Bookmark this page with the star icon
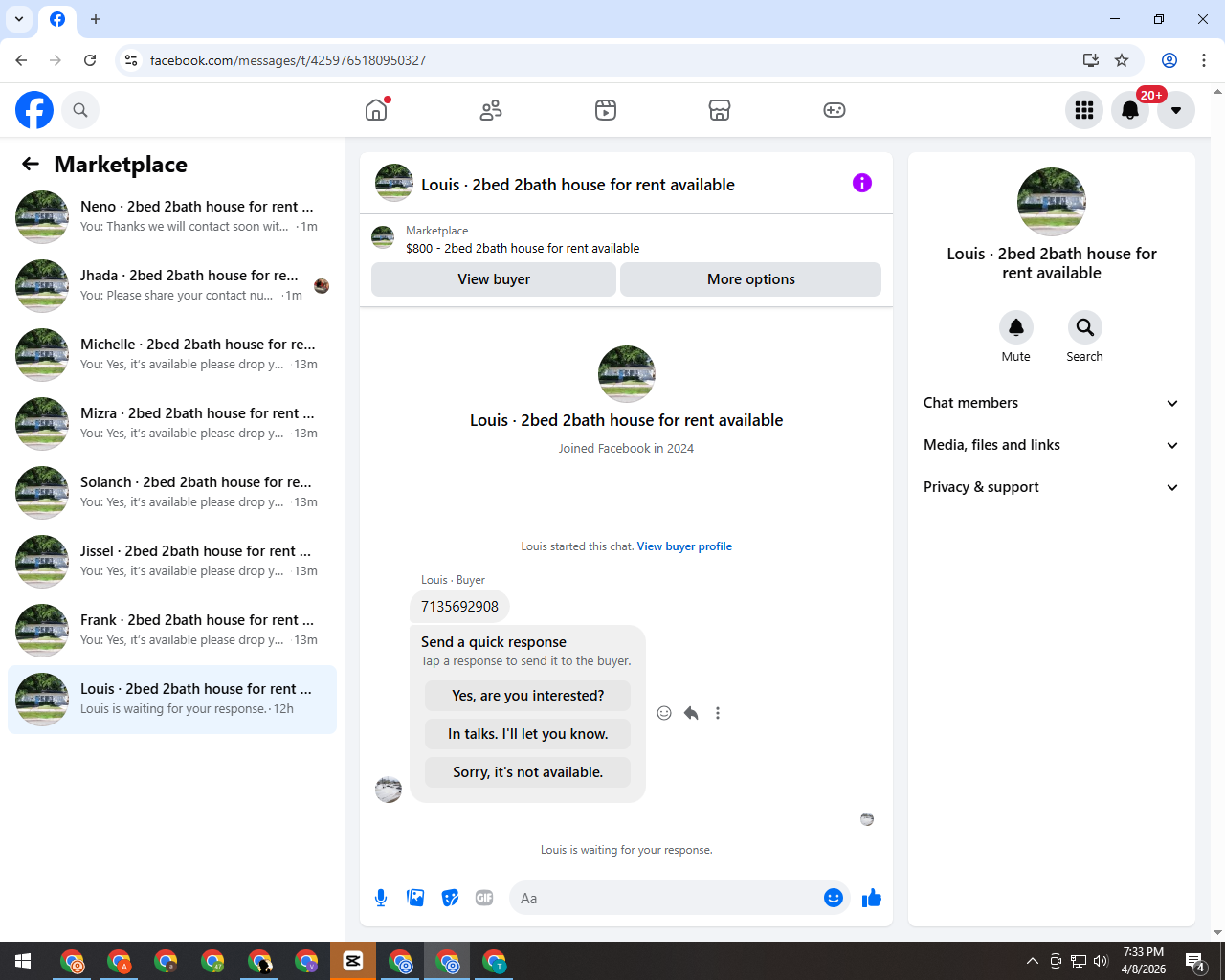Screen dimensions: 1225x980 point(1122,60)
